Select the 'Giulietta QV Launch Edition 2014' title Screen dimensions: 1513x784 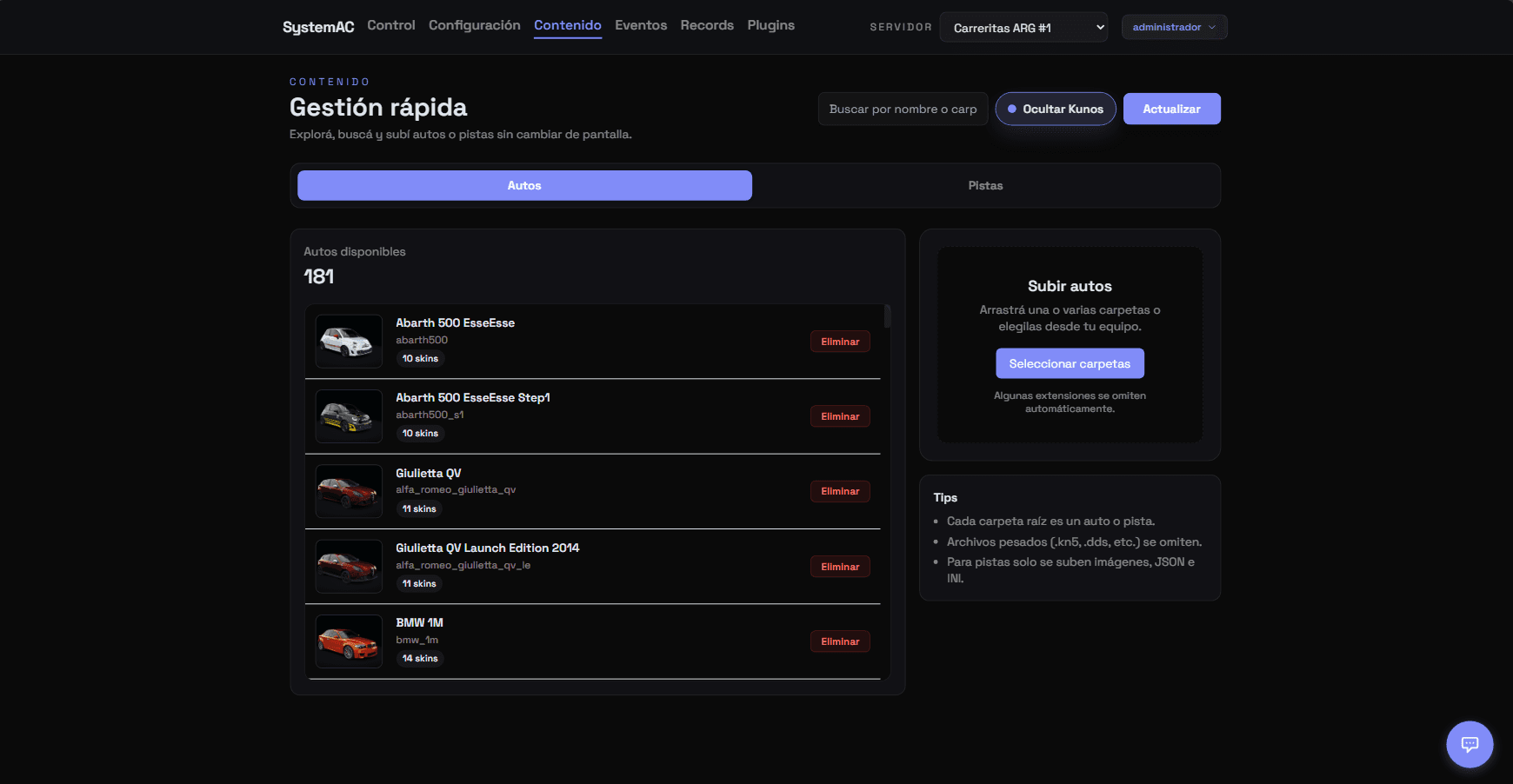[488, 548]
